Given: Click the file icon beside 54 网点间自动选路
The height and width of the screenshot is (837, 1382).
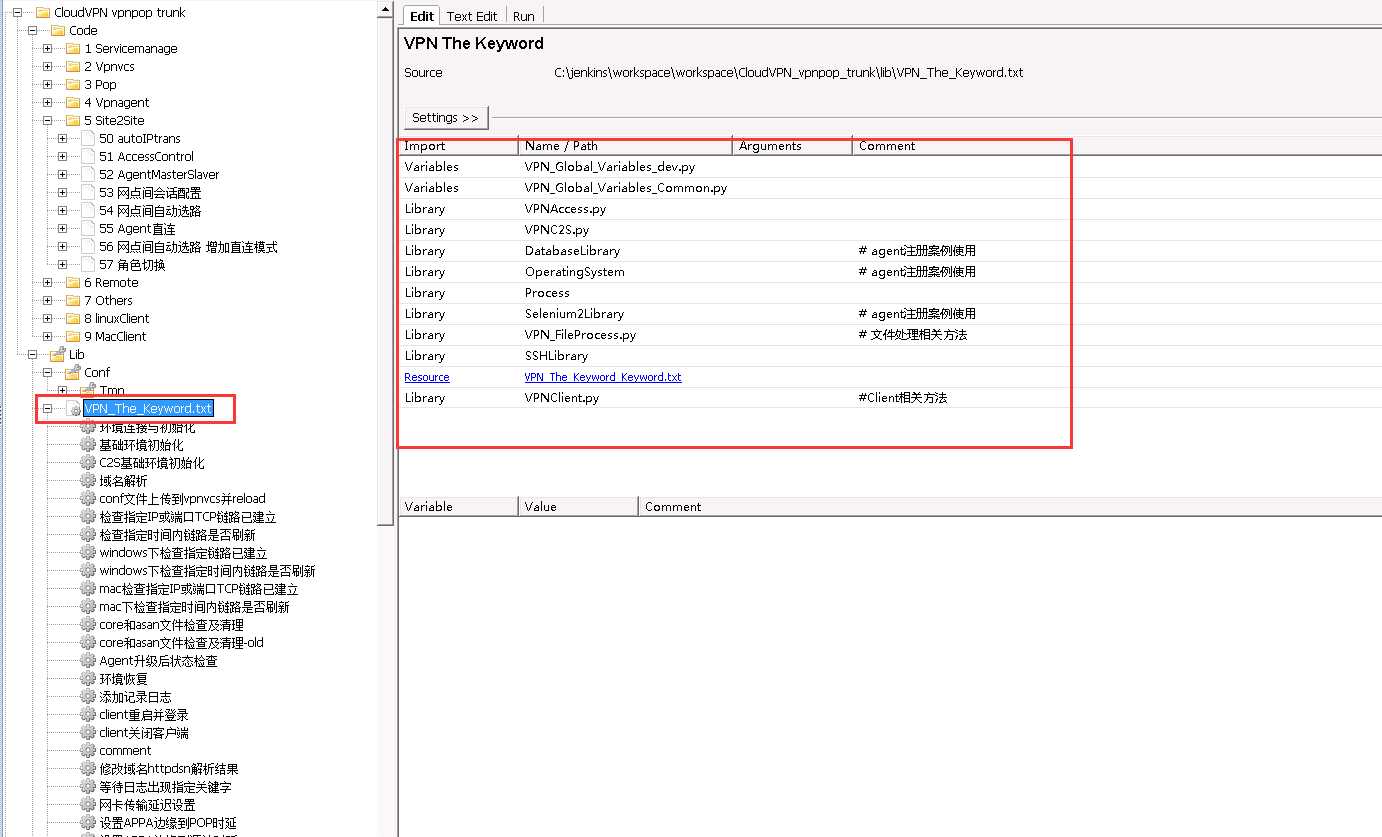Looking at the screenshot, I should 88,211.
